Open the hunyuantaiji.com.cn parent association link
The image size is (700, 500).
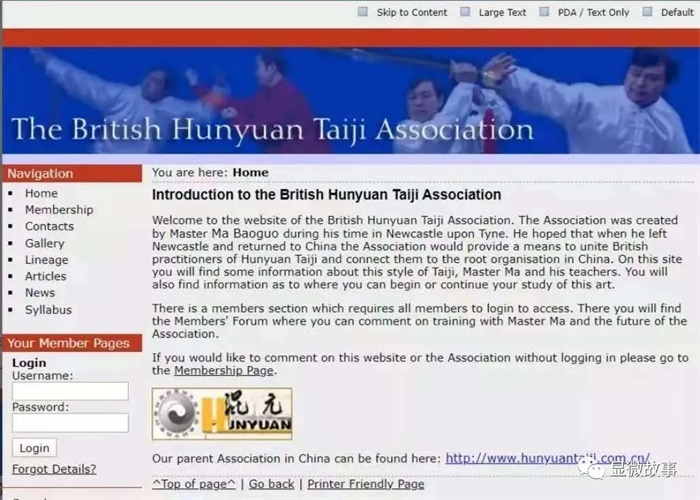coord(547,458)
